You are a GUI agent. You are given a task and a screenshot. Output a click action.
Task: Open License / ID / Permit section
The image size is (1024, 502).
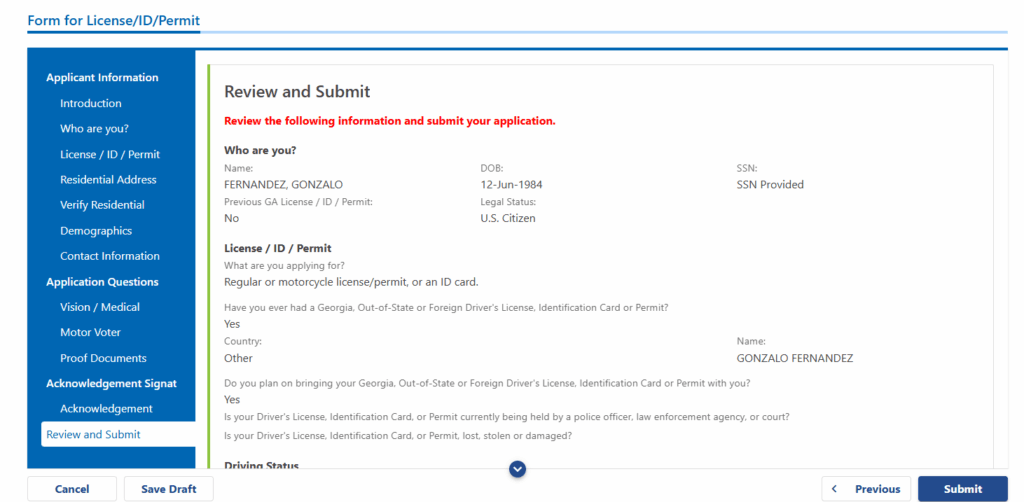point(110,154)
